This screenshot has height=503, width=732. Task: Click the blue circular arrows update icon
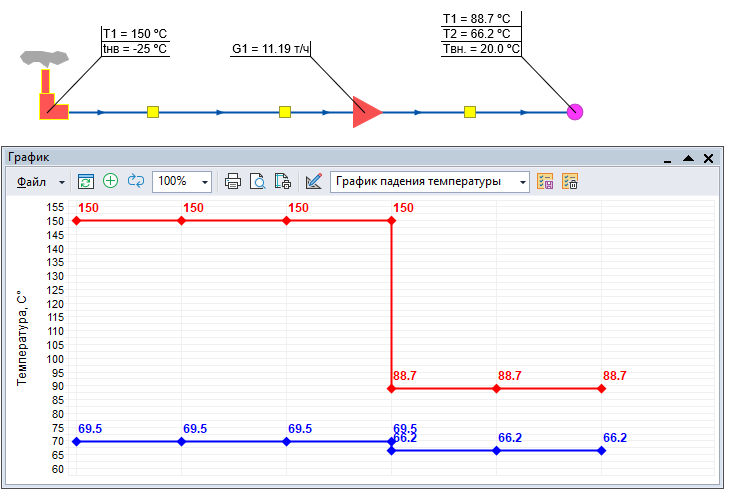(x=135, y=181)
